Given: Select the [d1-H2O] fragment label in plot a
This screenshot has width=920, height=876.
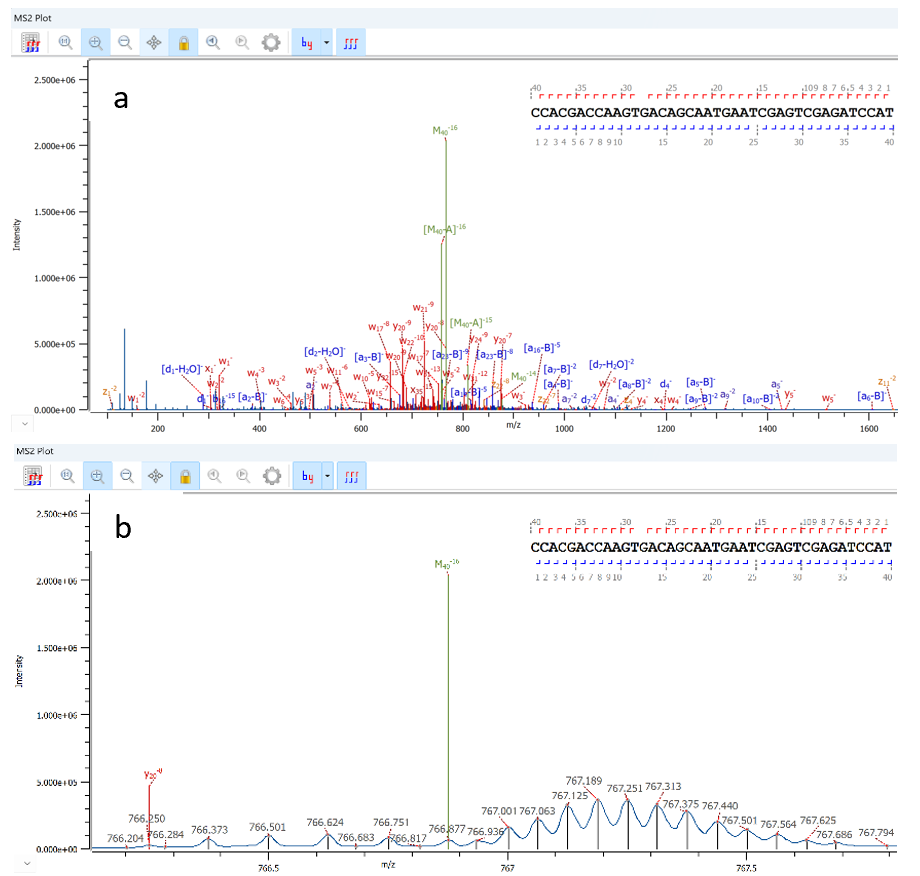Looking at the screenshot, I should 181,369.
